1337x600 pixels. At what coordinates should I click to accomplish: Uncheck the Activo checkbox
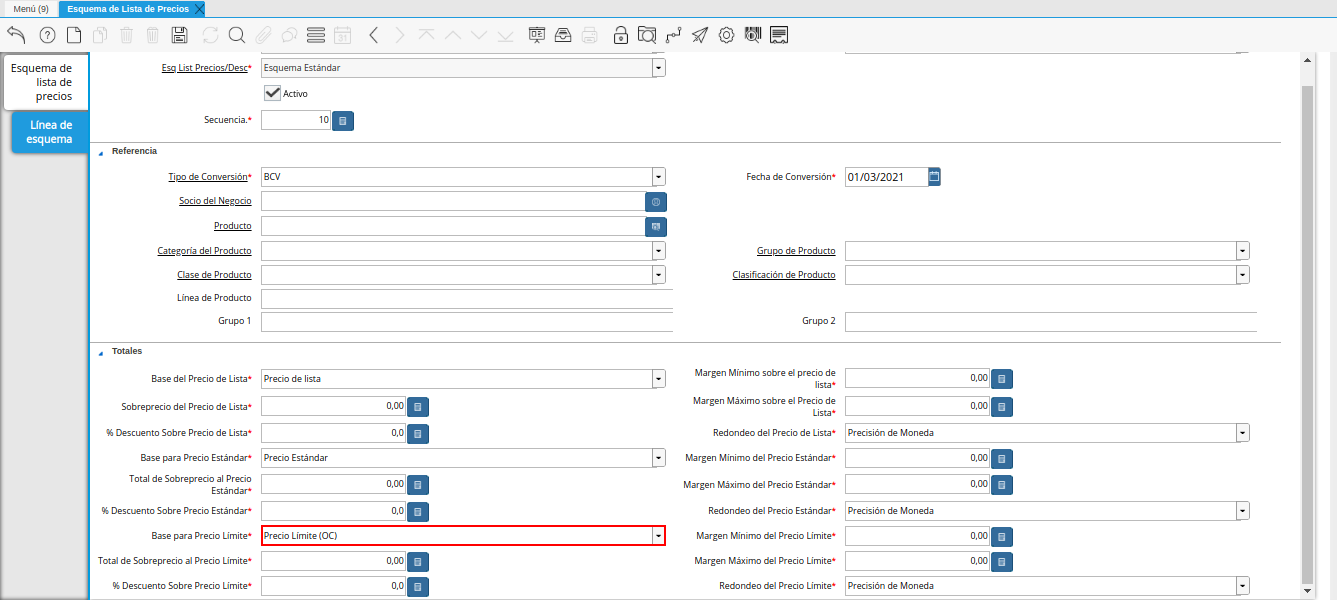coord(271,93)
